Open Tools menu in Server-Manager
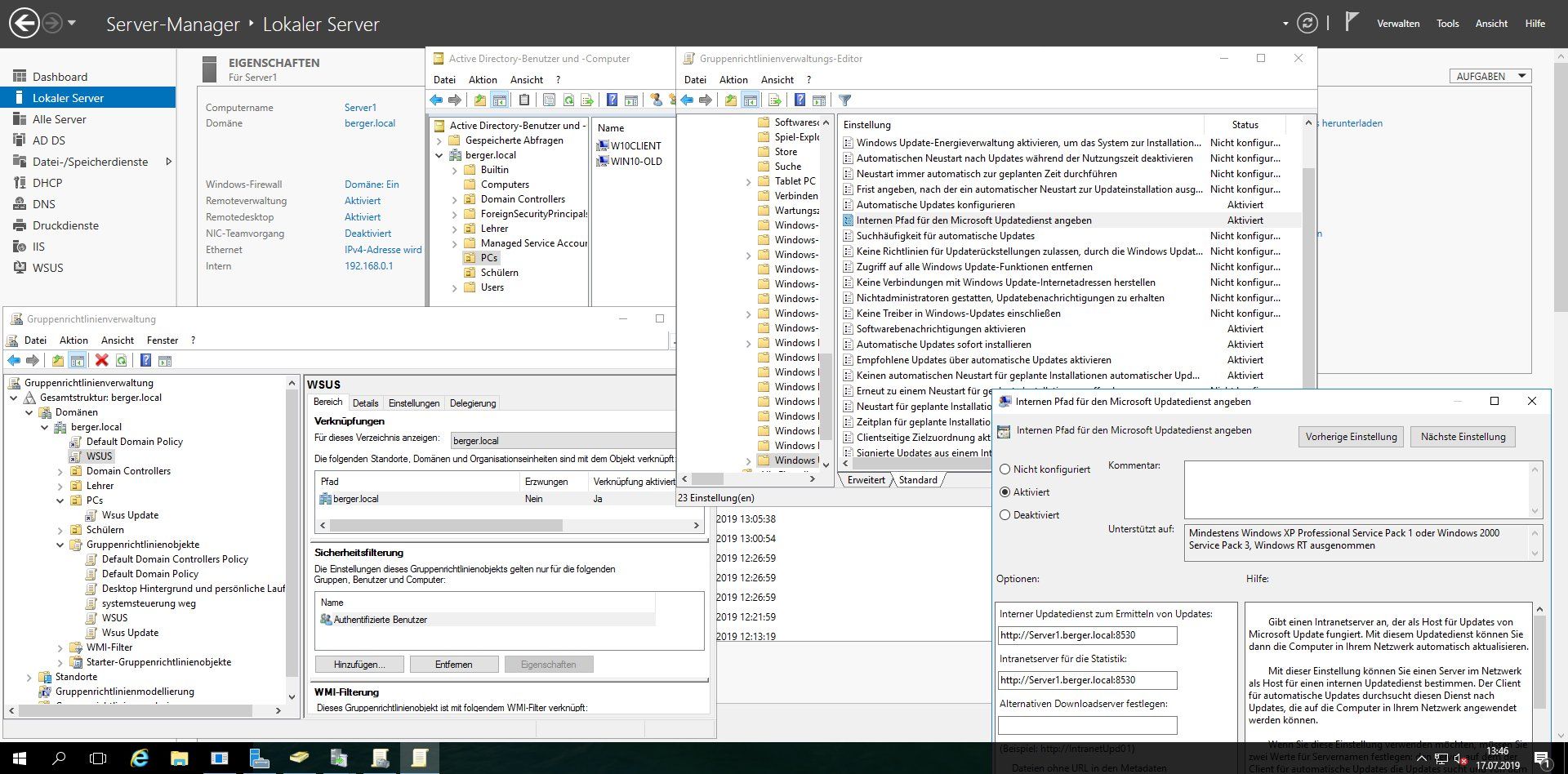 coord(1447,24)
